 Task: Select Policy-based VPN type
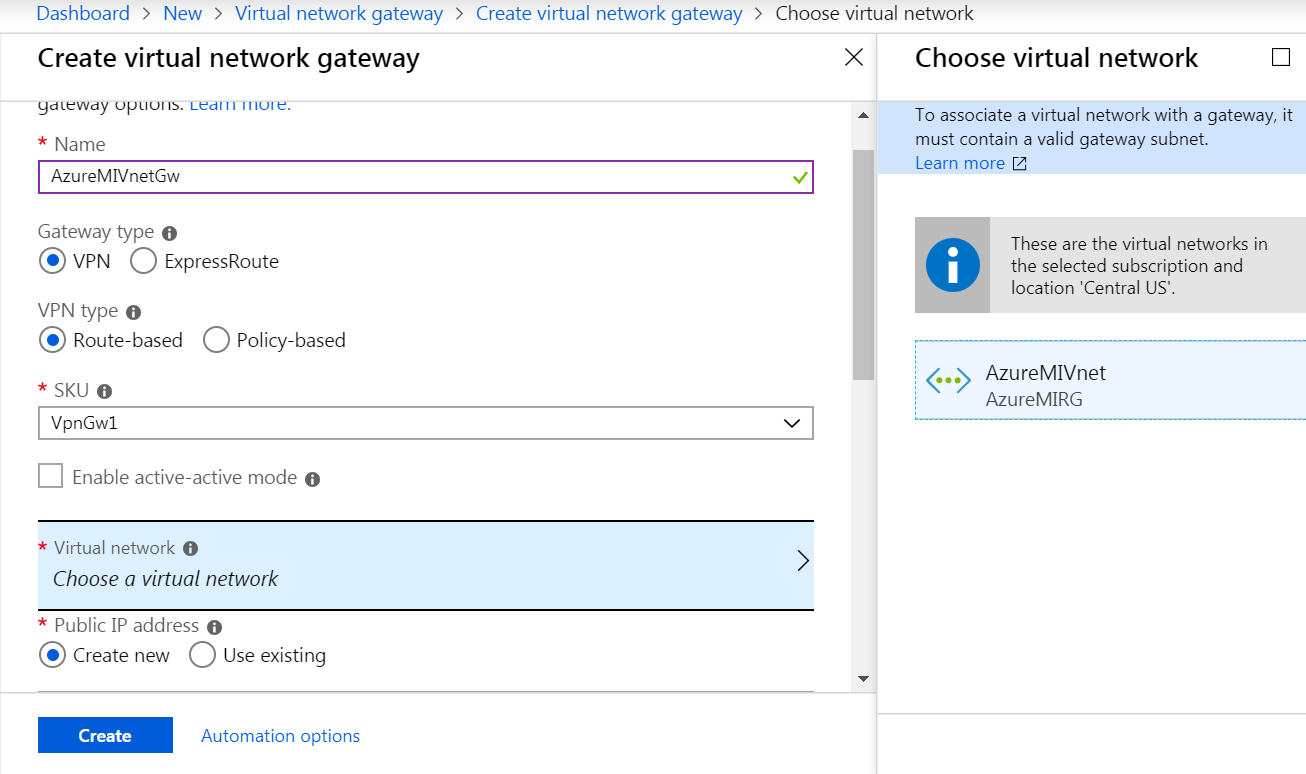(x=216, y=340)
